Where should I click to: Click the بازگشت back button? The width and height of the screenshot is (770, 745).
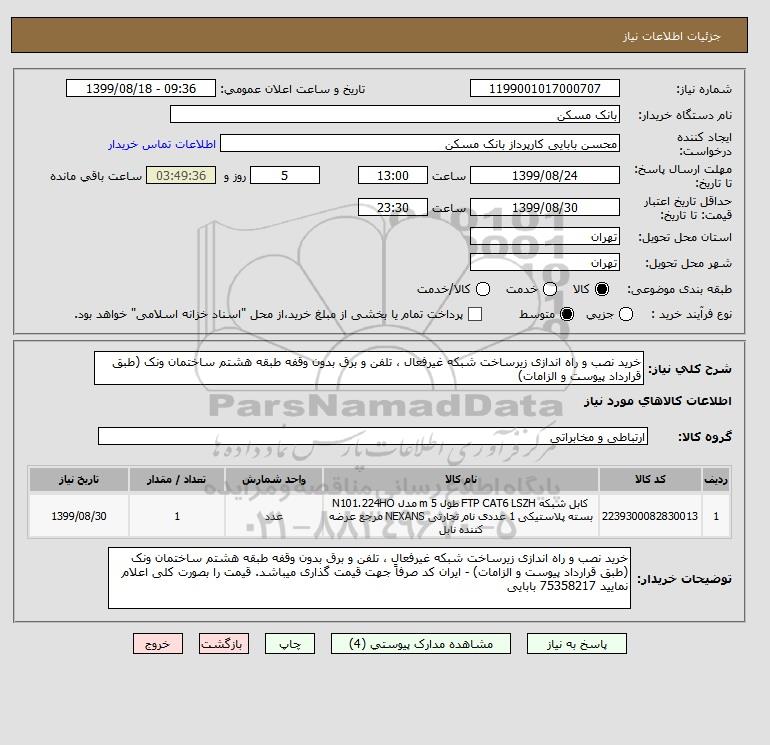pos(224,644)
